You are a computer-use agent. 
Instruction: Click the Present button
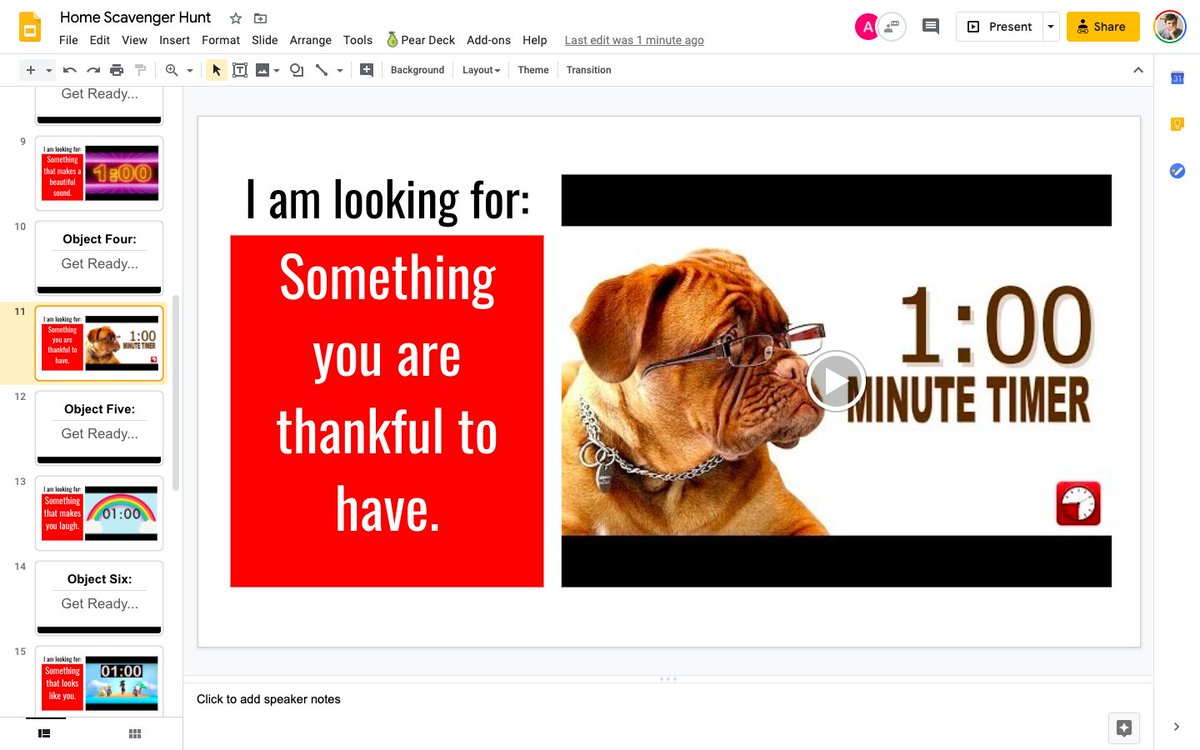pos(999,27)
